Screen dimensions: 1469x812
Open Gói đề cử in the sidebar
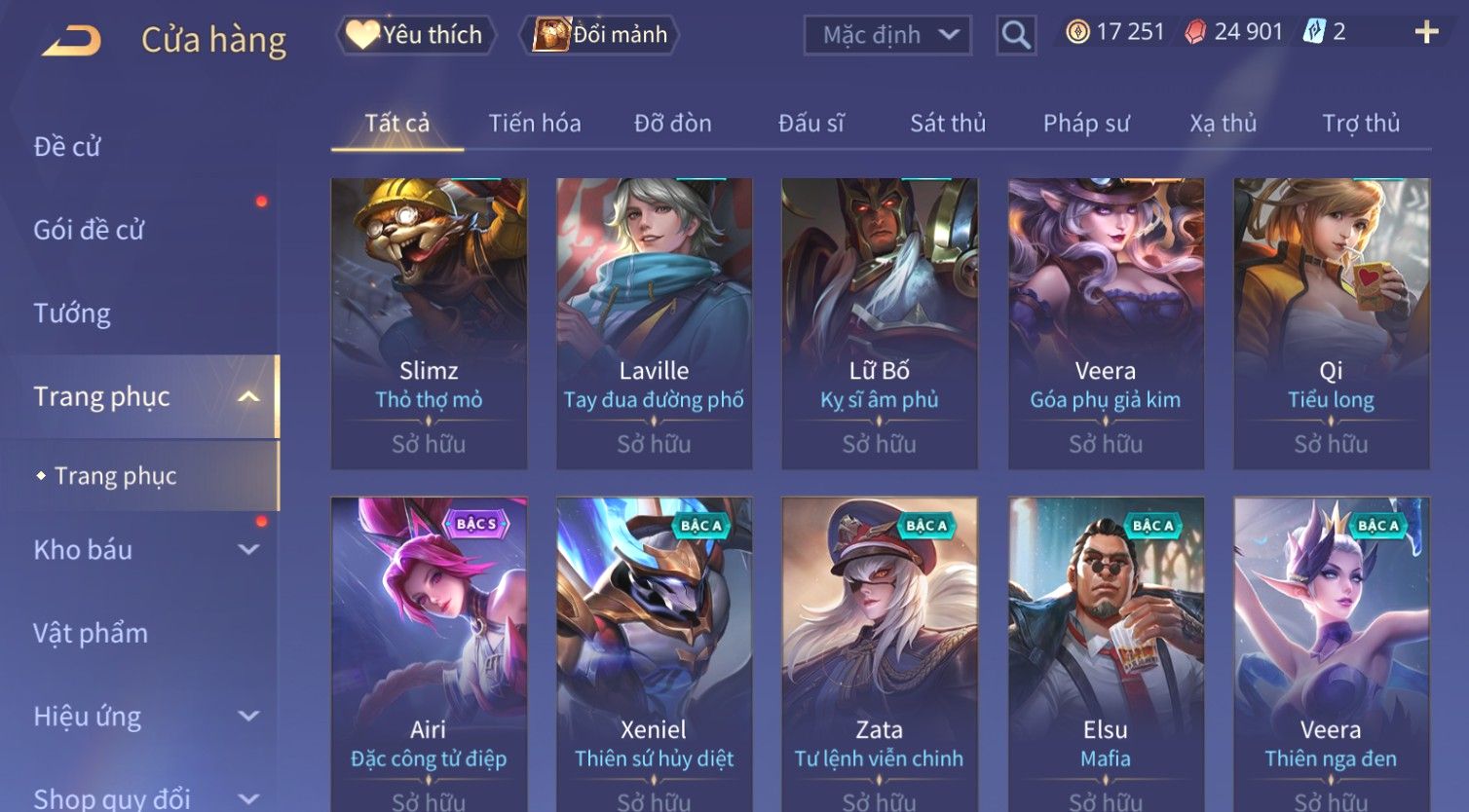click(89, 230)
